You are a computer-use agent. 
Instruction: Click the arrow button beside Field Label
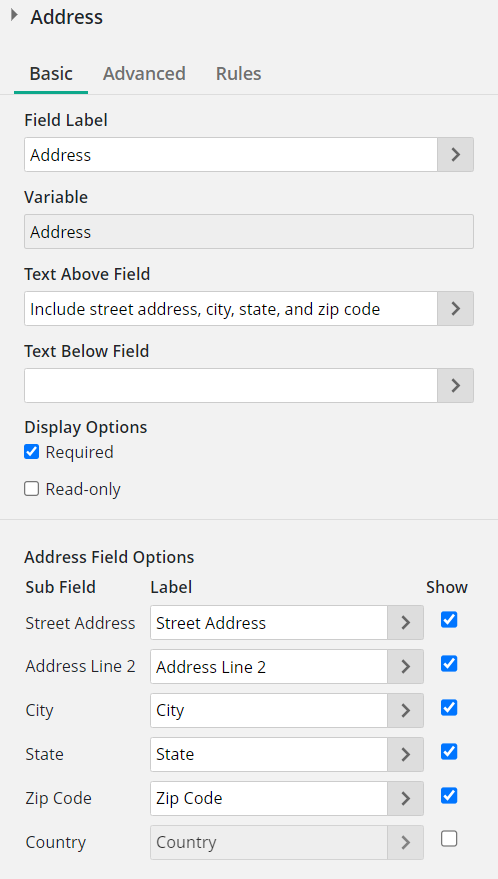pyautogui.click(x=455, y=155)
